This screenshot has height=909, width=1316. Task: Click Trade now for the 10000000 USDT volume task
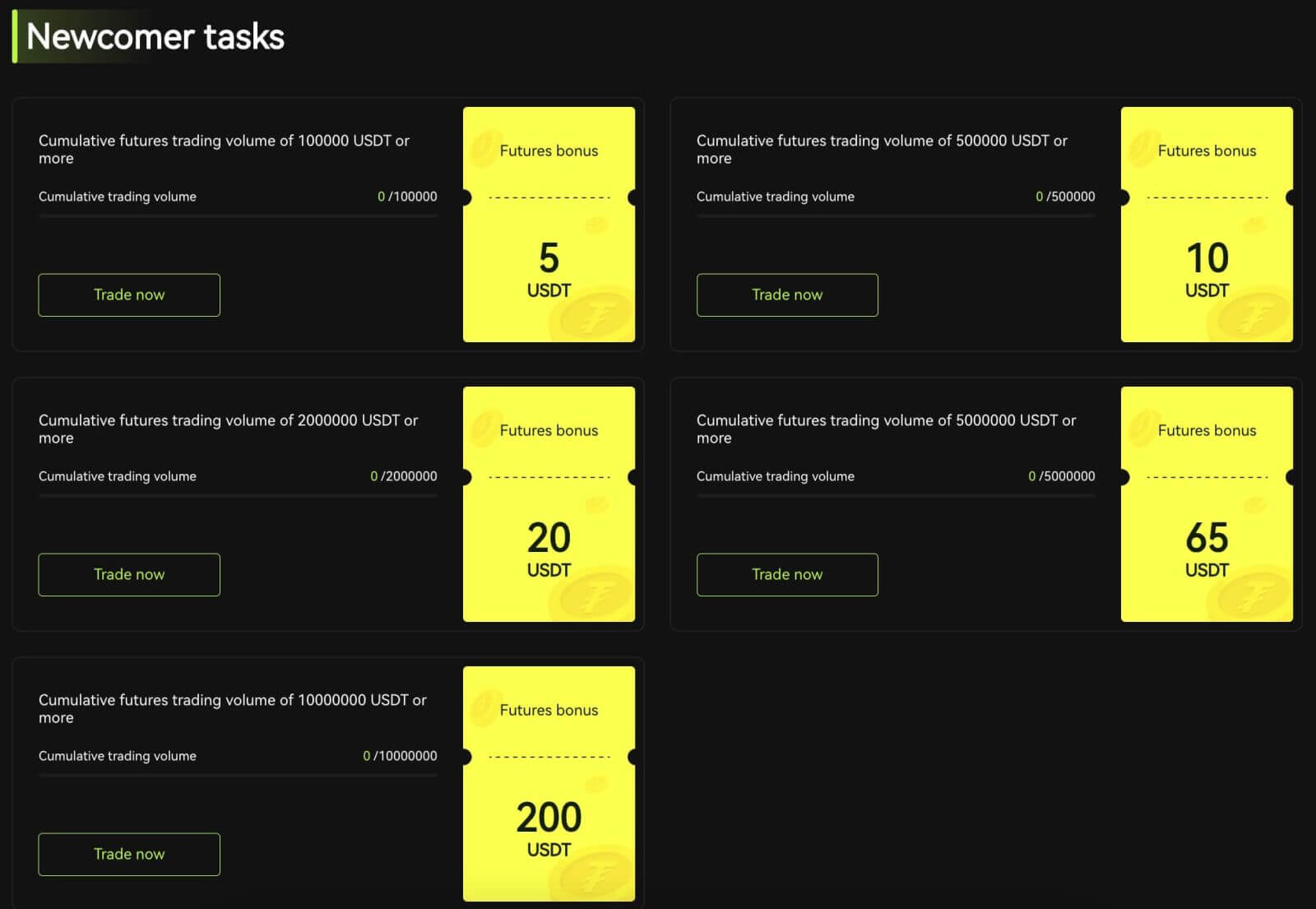128,854
